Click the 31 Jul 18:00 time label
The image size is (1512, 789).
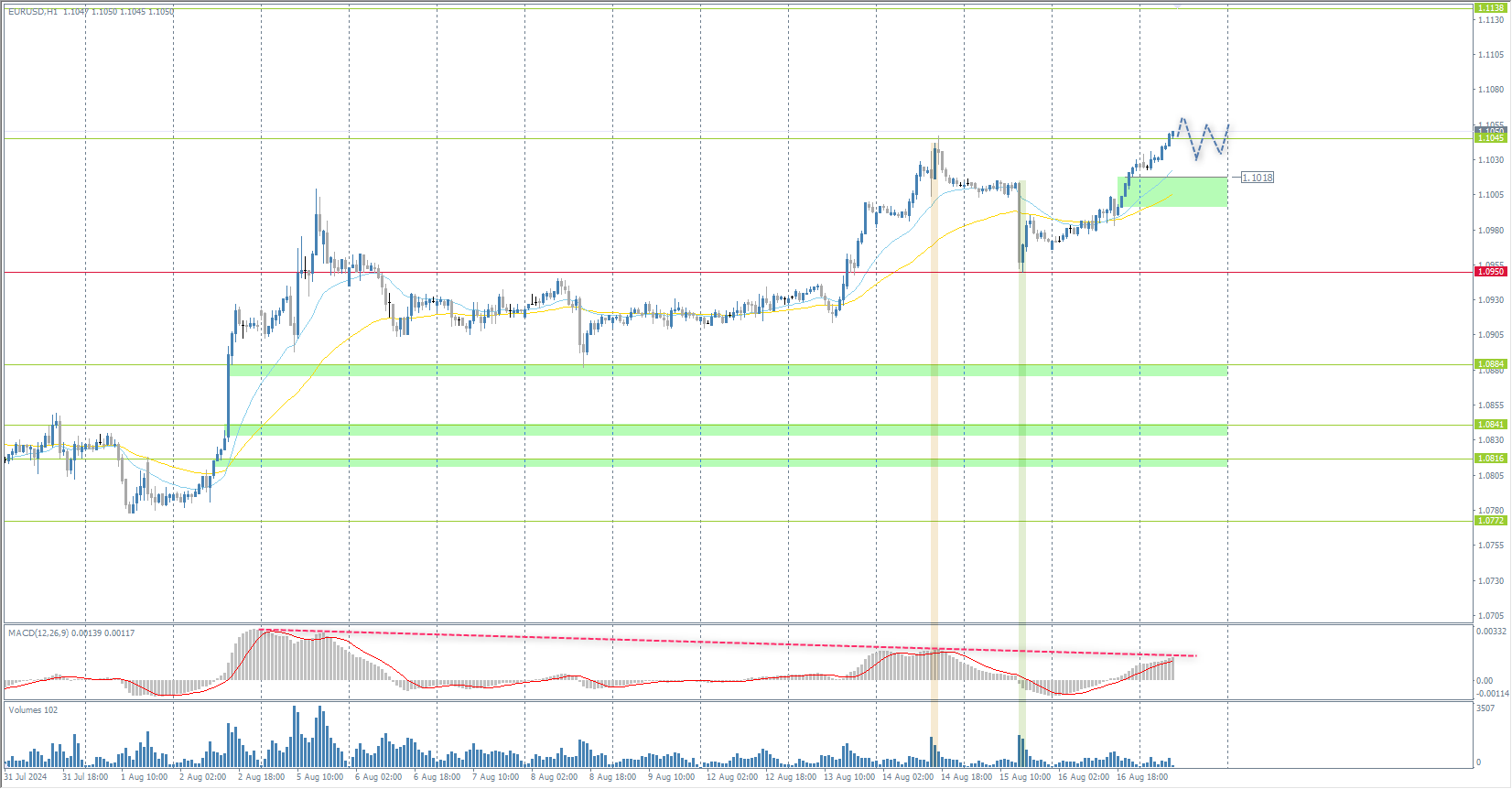coord(85,777)
